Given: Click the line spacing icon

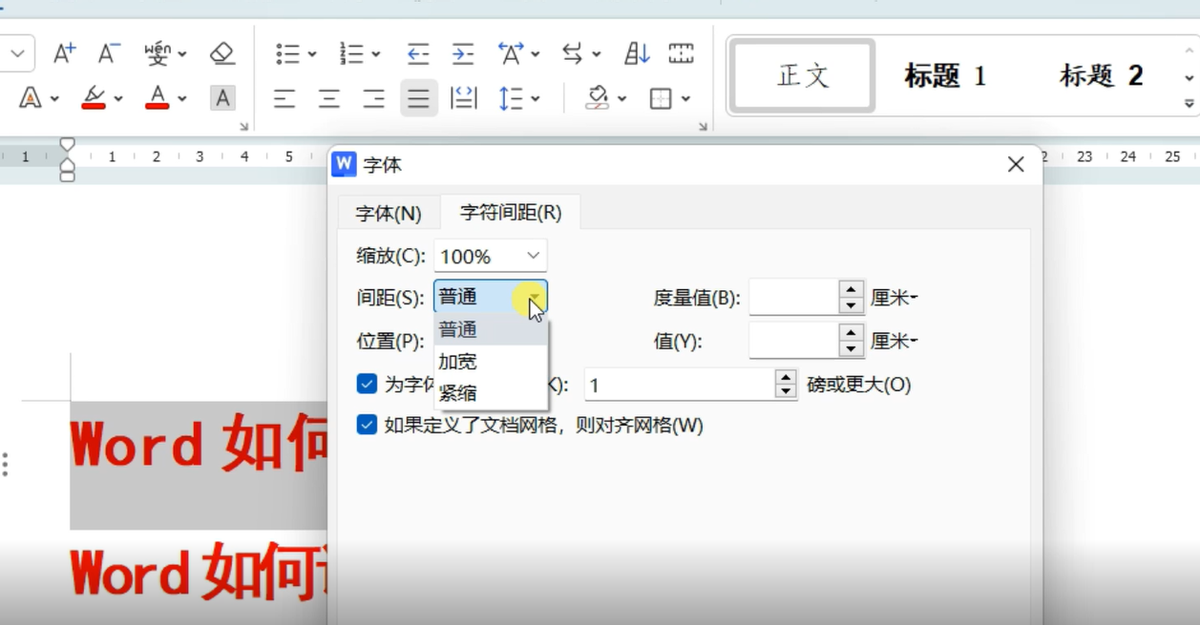Looking at the screenshot, I should click(511, 98).
